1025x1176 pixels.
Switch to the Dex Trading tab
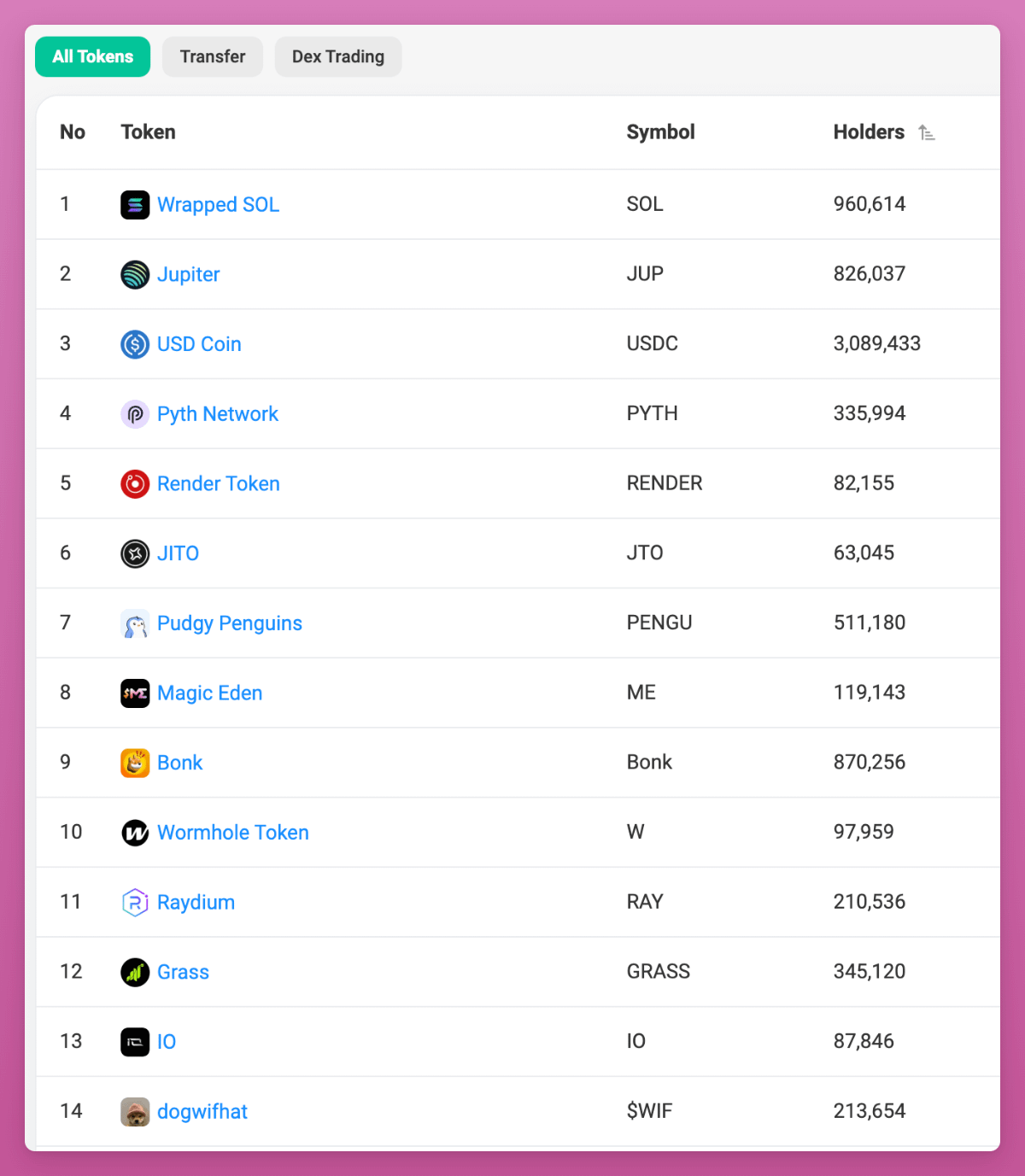(338, 57)
